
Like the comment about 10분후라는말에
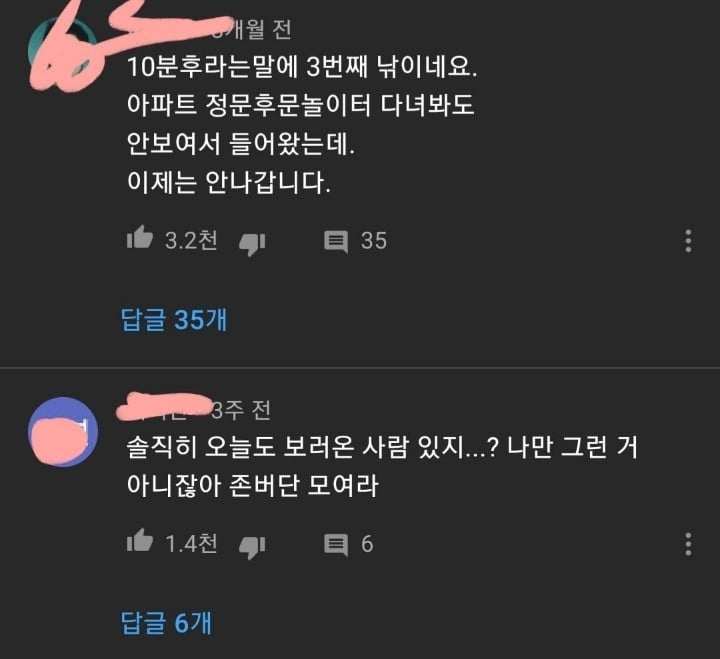pyautogui.click(x=140, y=238)
